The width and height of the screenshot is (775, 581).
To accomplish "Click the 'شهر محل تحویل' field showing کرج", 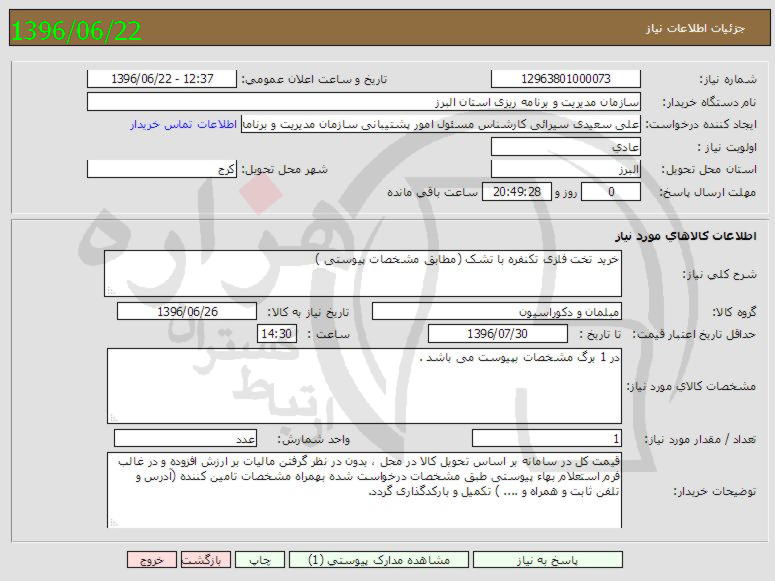I will pyautogui.click(x=162, y=169).
